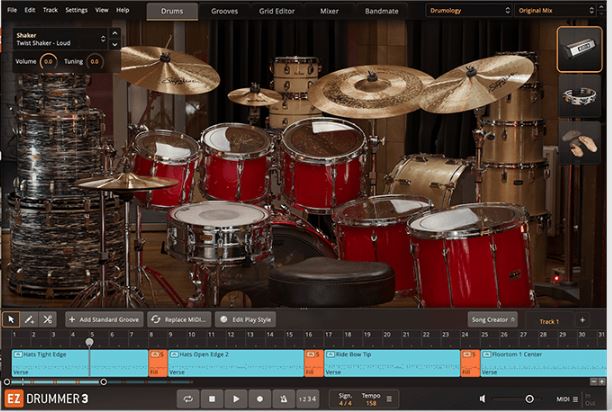
Task: Select the Fill block at bar 16
Action: click(314, 363)
